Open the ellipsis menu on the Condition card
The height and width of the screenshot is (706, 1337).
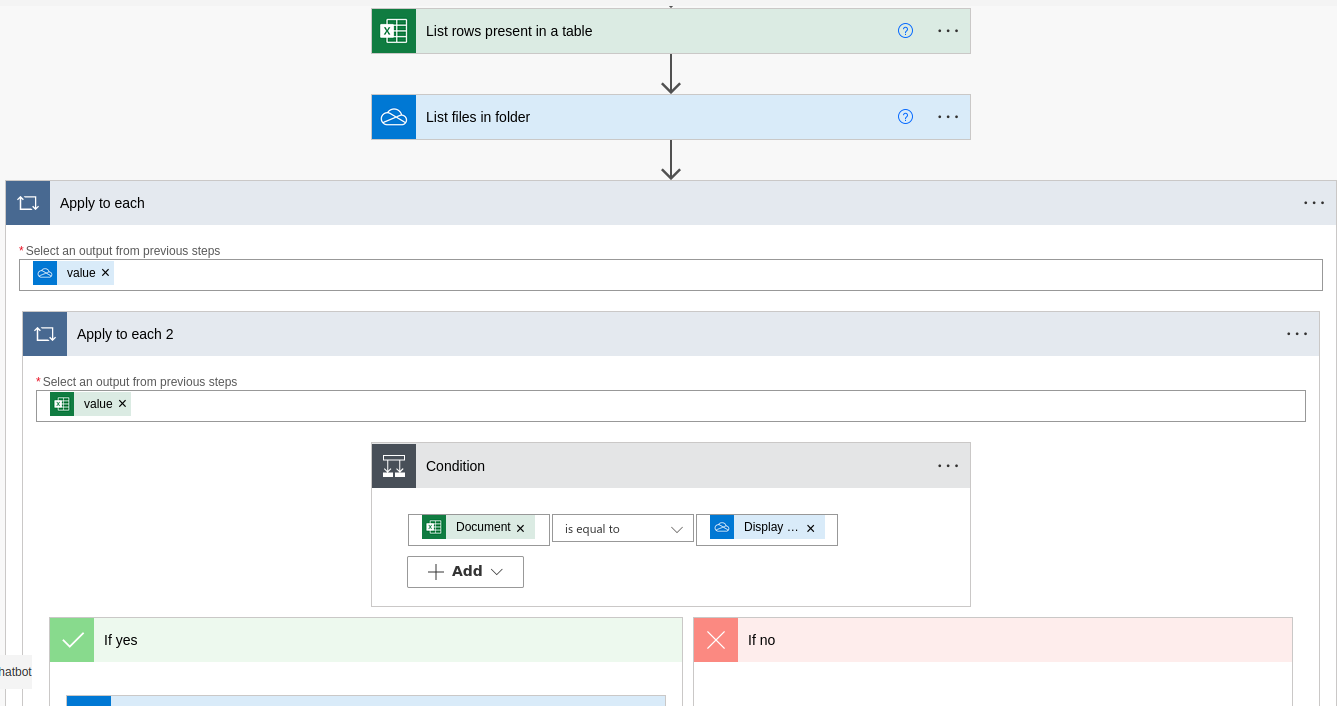click(947, 465)
